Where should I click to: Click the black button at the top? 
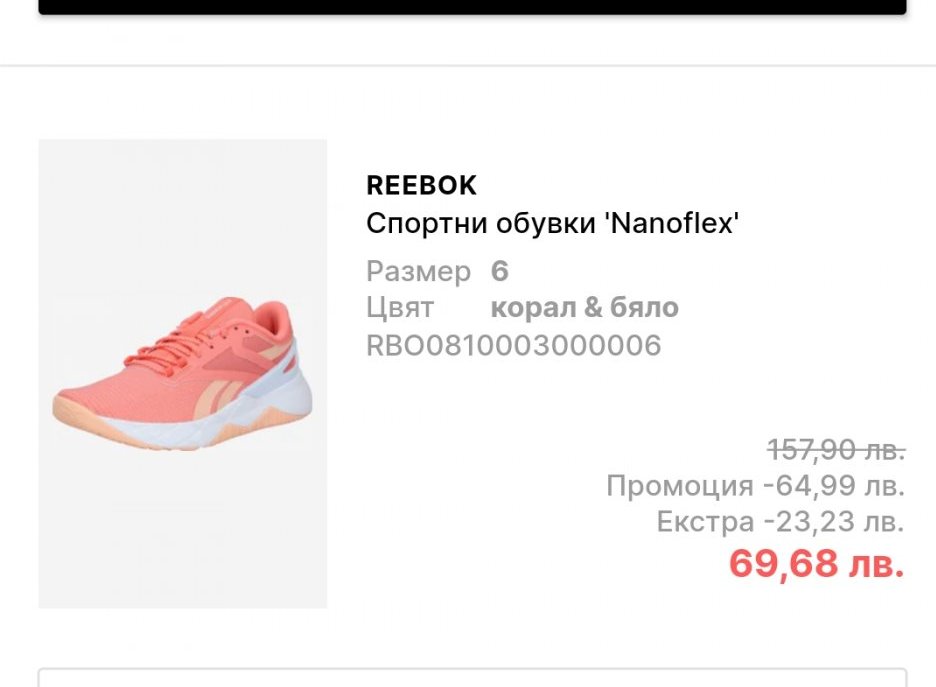point(472,7)
